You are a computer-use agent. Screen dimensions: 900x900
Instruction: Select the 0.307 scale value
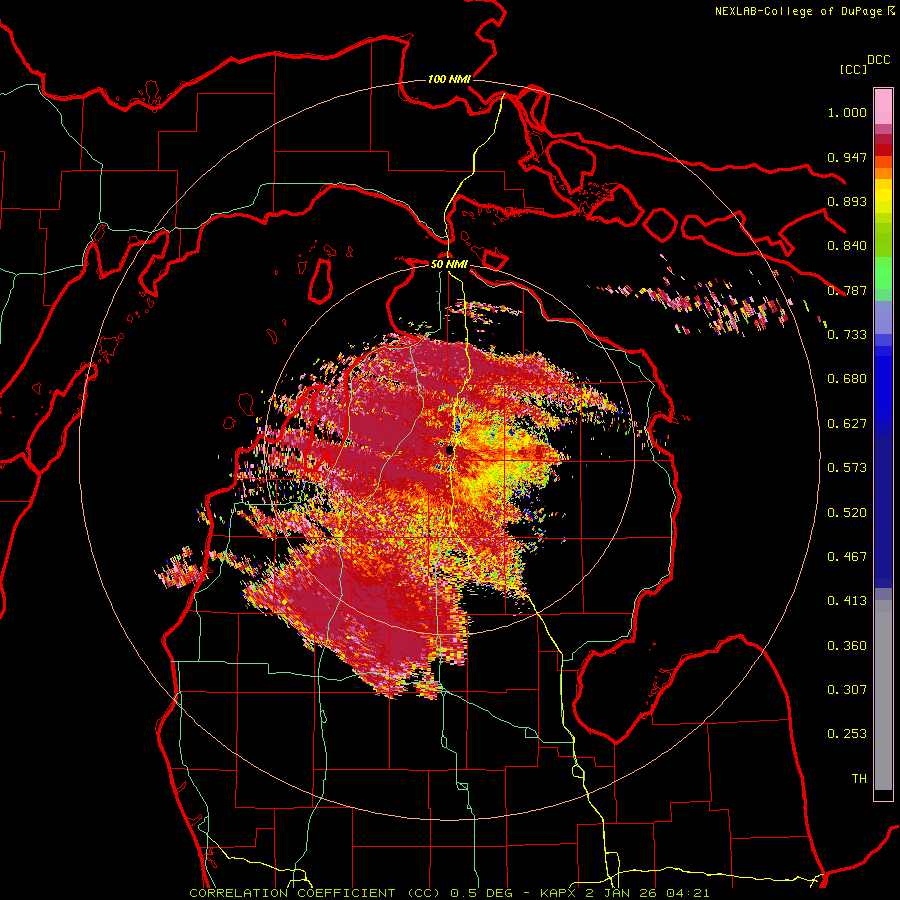pyautogui.click(x=847, y=690)
